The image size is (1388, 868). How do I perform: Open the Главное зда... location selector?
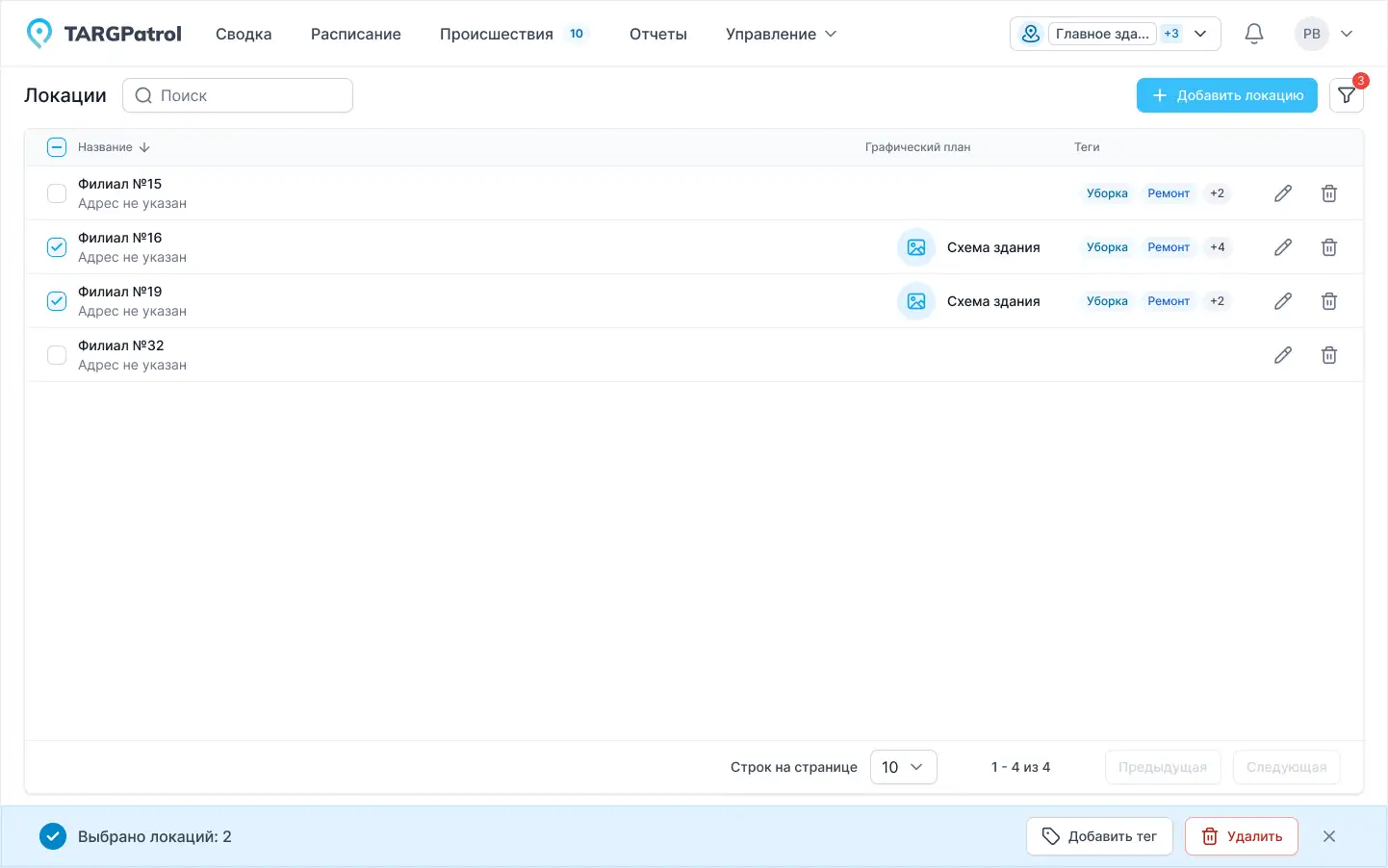pyautogui.click(x=1116, y=34)
